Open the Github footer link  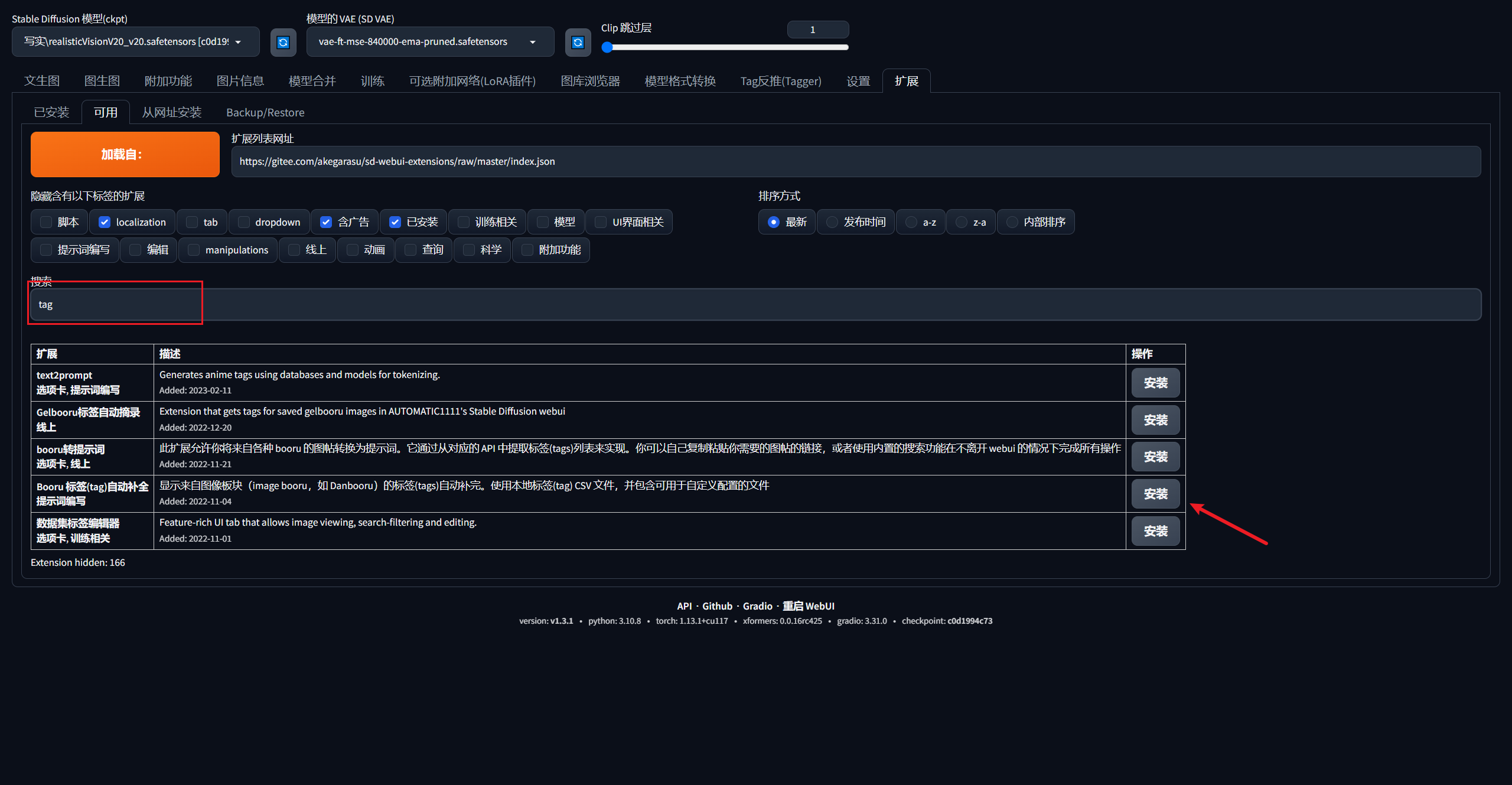click(x=717, y=606)
